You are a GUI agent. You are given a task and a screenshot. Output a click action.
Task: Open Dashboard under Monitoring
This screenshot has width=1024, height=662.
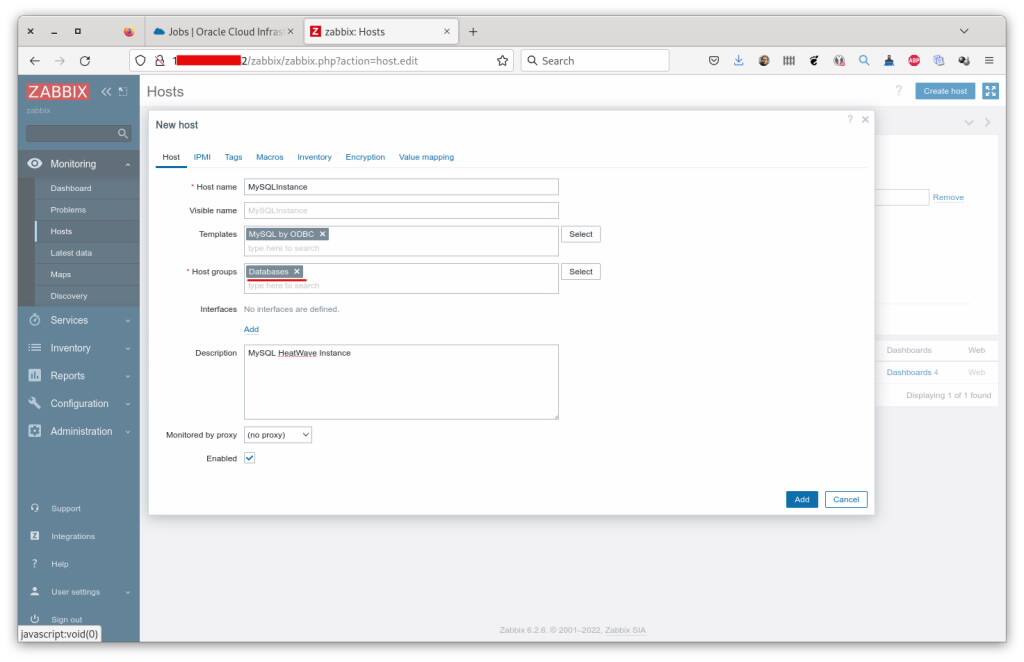71,188
